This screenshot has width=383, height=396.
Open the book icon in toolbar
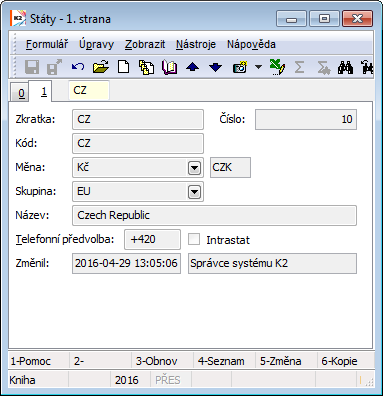click(169, 67)
